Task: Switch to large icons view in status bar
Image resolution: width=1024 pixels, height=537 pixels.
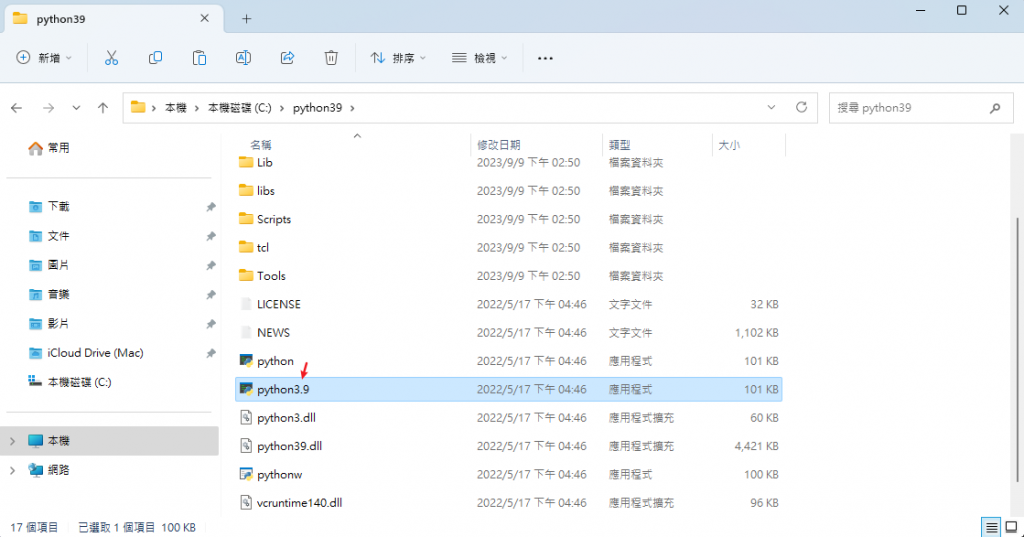Action: [x=1012, y=527]
